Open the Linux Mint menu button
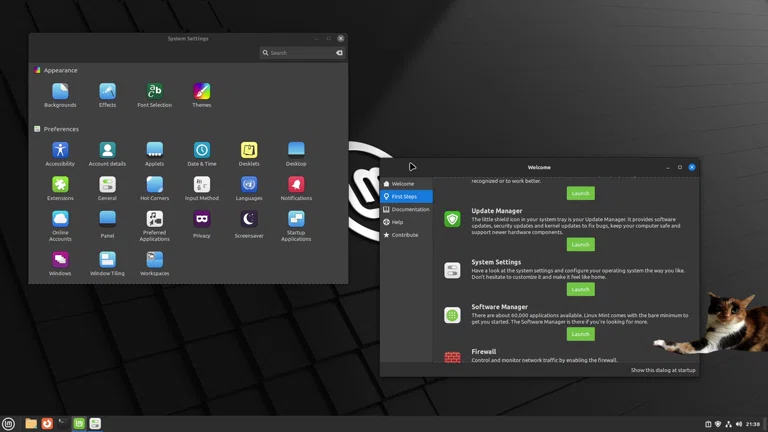 click(8, 424)
